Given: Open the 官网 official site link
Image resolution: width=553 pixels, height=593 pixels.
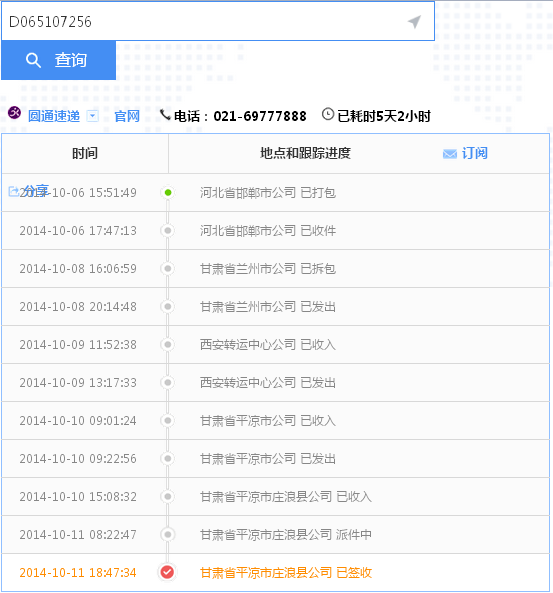Looking at the screenshot, I should [127, 116].
